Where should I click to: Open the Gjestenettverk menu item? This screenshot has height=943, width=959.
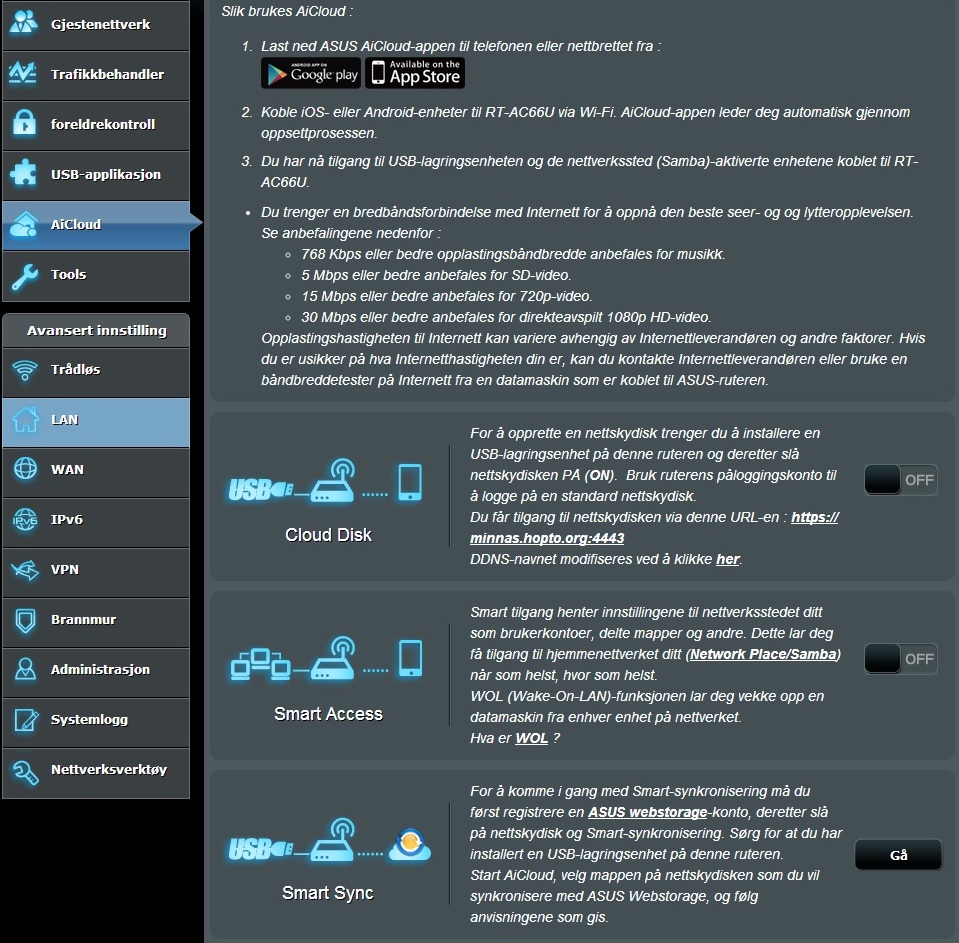tap(96, 24)
